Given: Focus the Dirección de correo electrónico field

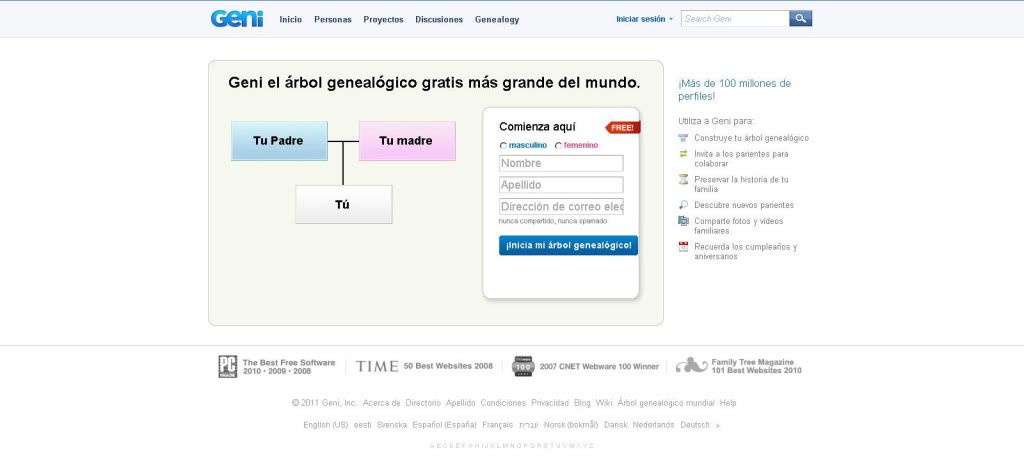Looking at the screenshot, I should click(x=561, y=206).
